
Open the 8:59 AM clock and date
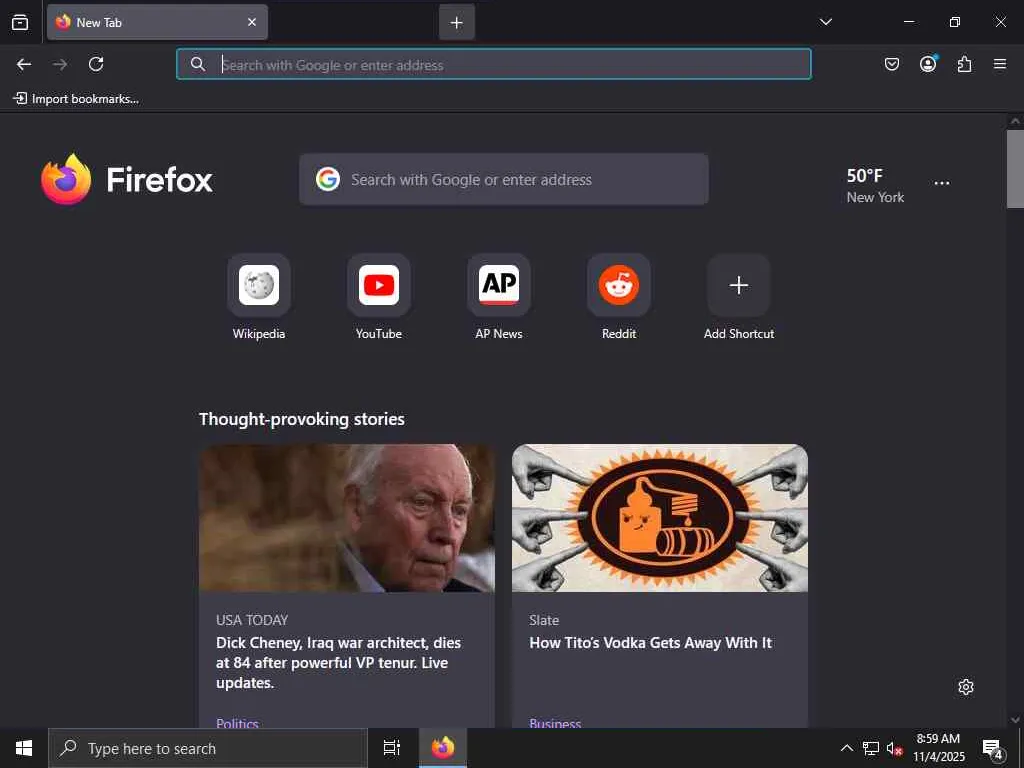pyautogui.click(x=938, y=748)
